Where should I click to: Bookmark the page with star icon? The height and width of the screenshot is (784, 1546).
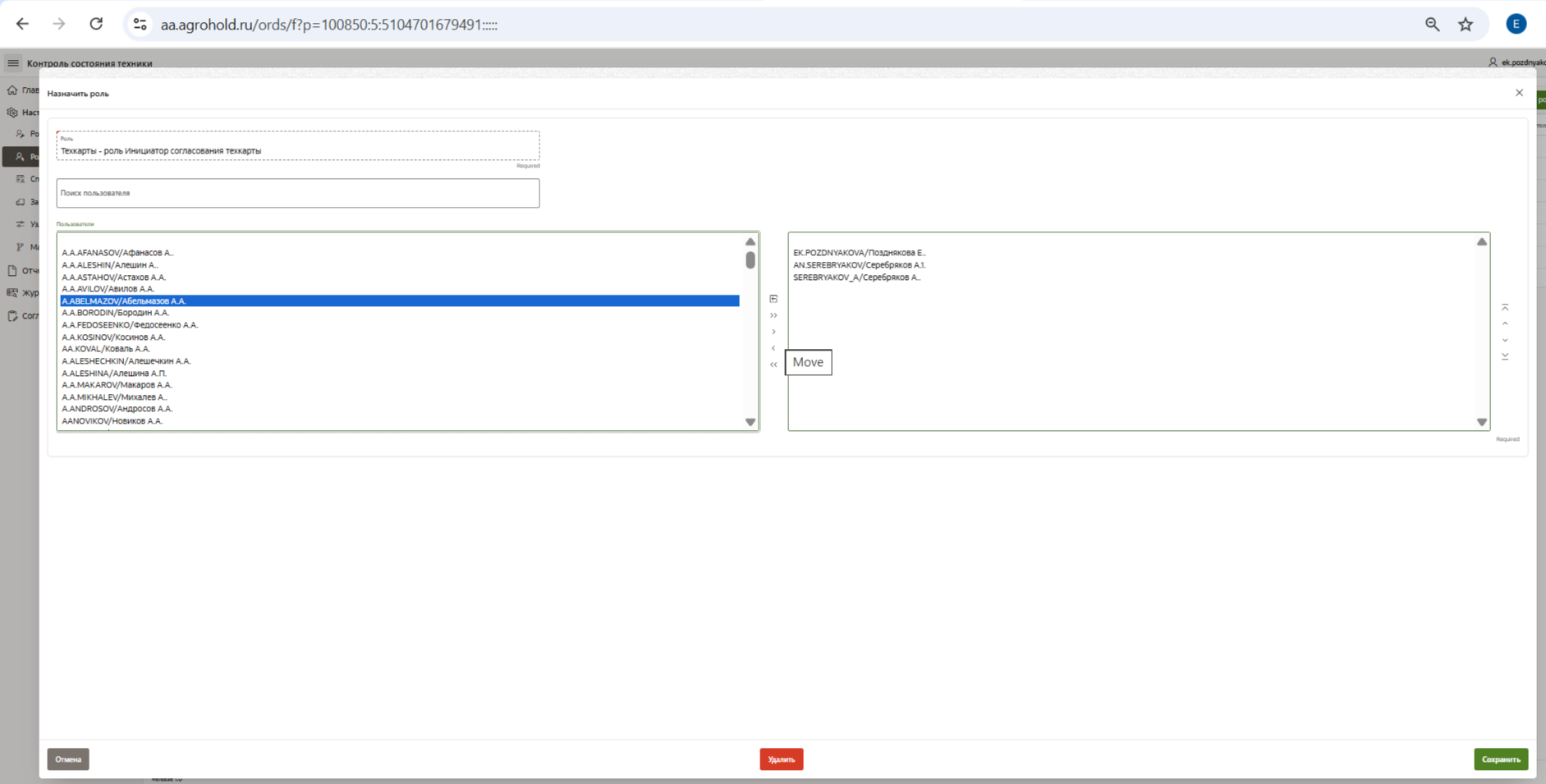tap(1466, 25)
